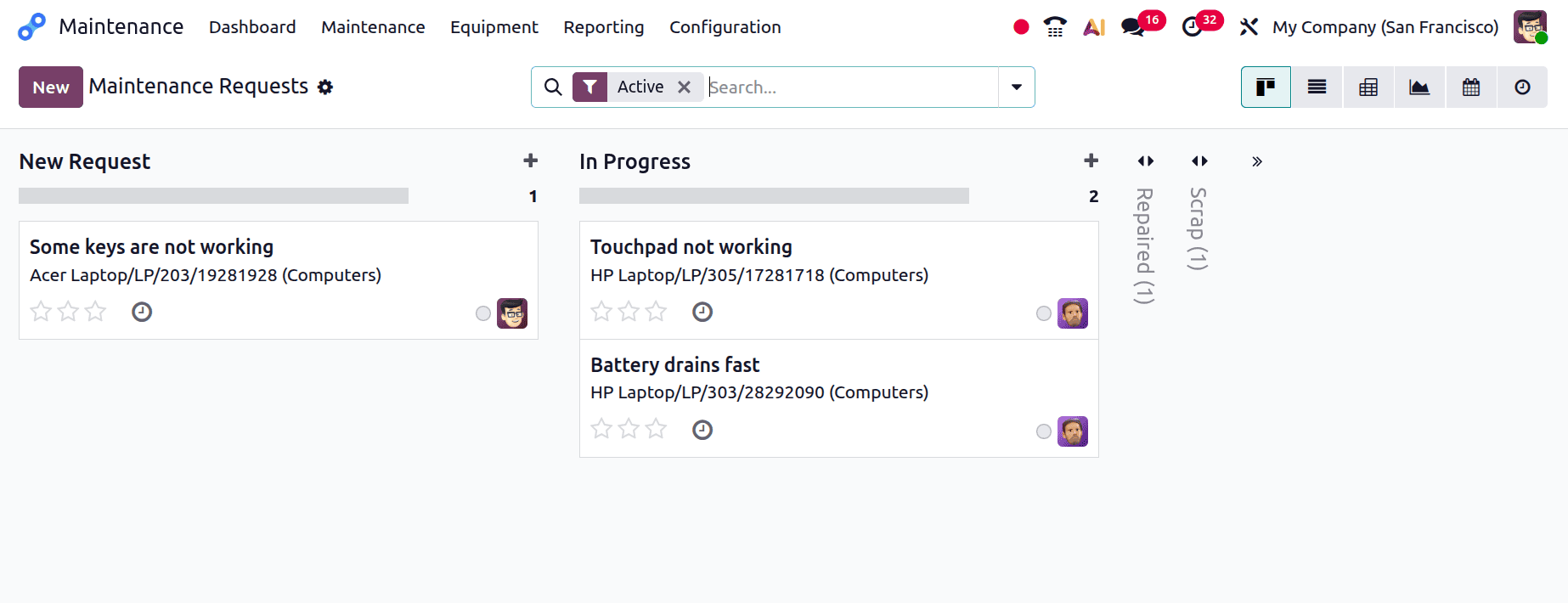Image resolution: width=1568 pixels, height=603 pixels.
Task: Focus the Search input field
Action: click(851, 87)
